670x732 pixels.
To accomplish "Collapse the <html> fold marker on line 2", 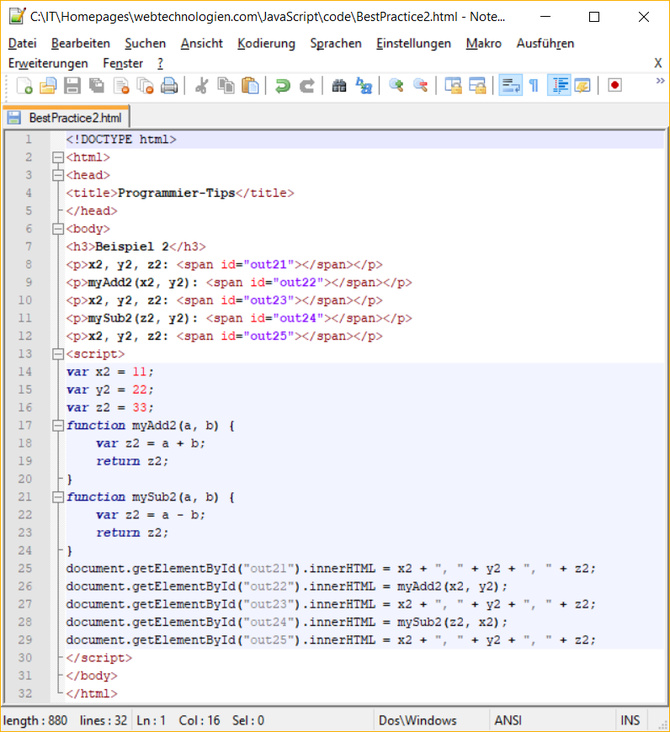I will [57, 158].
